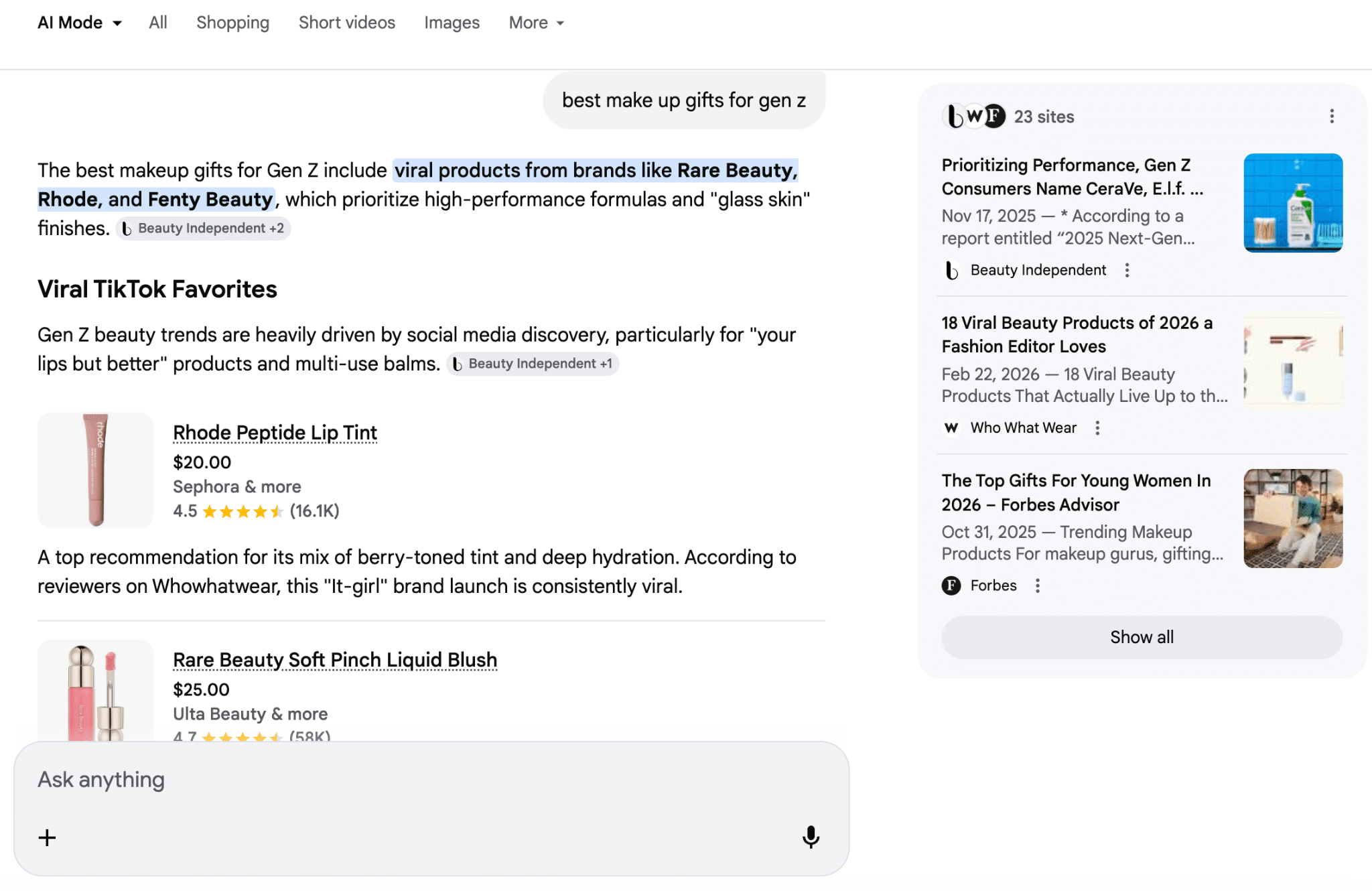Click the Beauty Independent source name in sidebar
This screenshot has width=1372, height=891.
click(x=1038, y=270)
